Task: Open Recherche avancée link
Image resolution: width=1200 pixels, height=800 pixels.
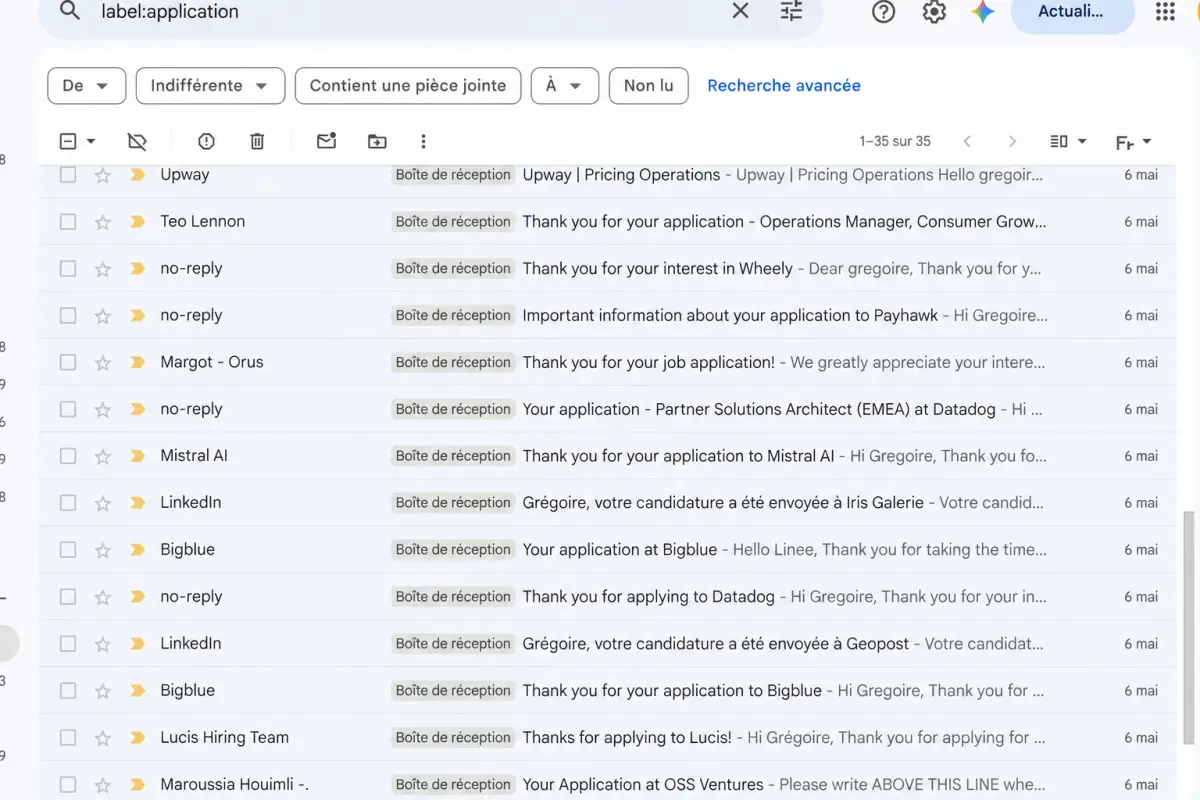Action: tap(784, 86)
